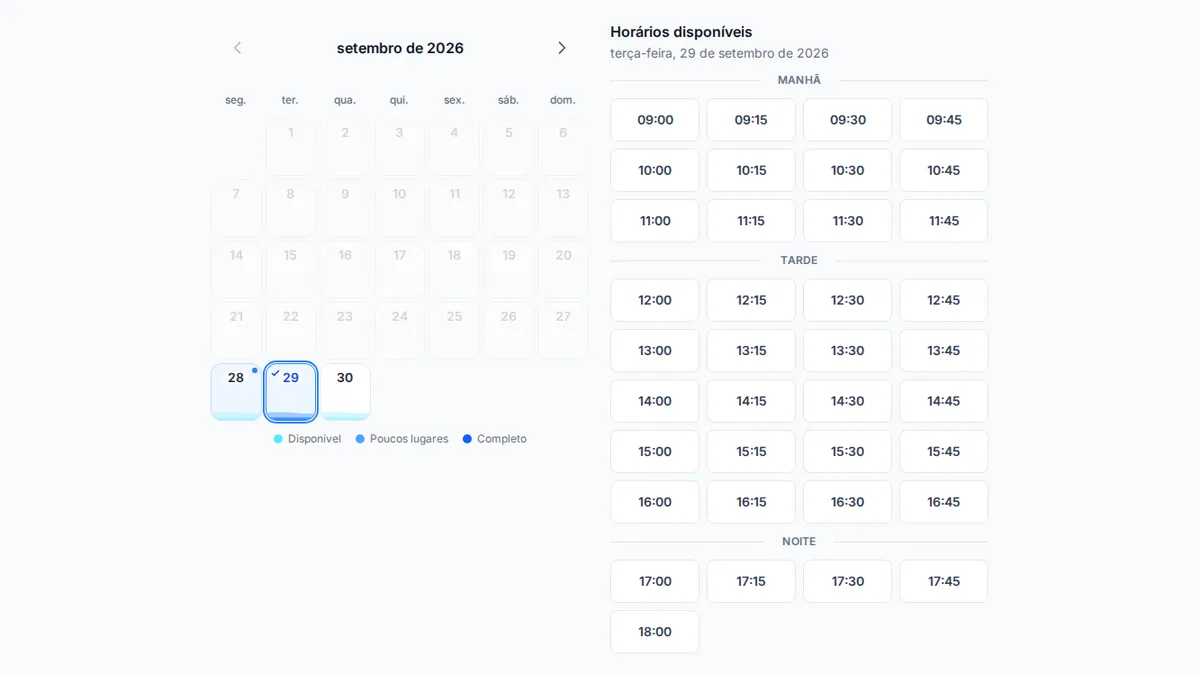This screenshot has height=675, width=1200.
Task: Select the 14:00 time slot
Action: 655,401
